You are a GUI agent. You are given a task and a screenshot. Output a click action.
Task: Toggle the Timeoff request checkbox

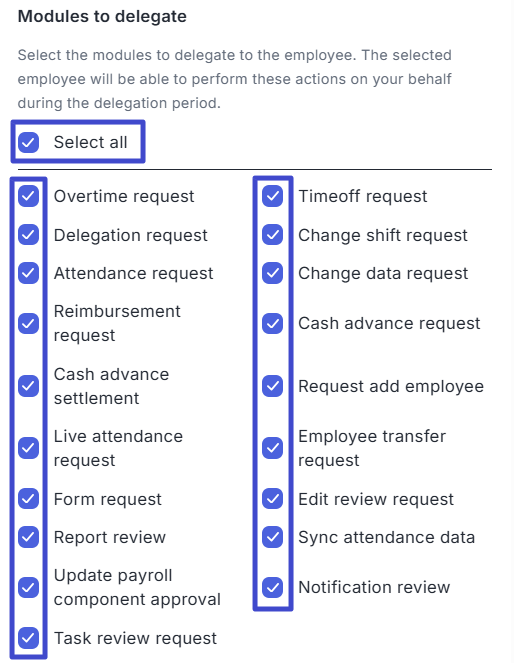pos(273,196)
